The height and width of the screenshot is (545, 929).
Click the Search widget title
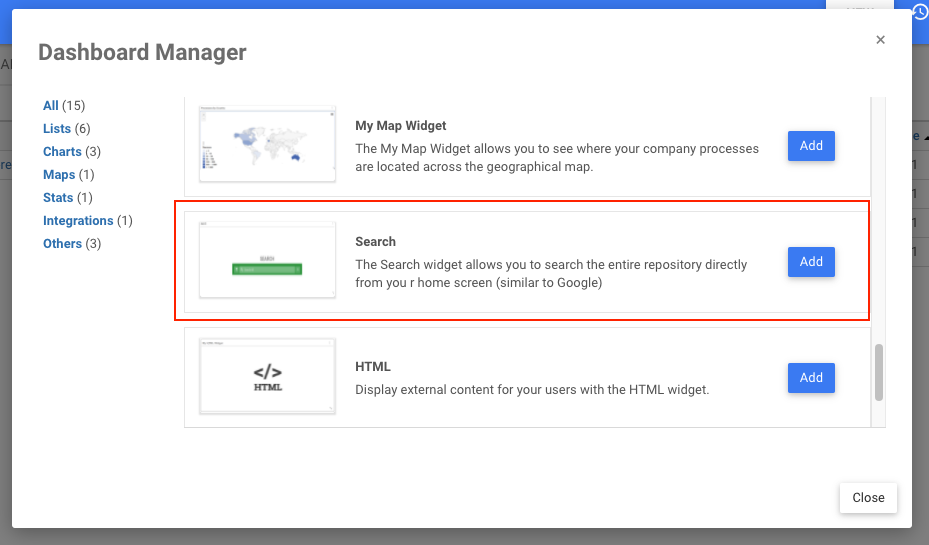pyautogui.click(x=376, y=242)
